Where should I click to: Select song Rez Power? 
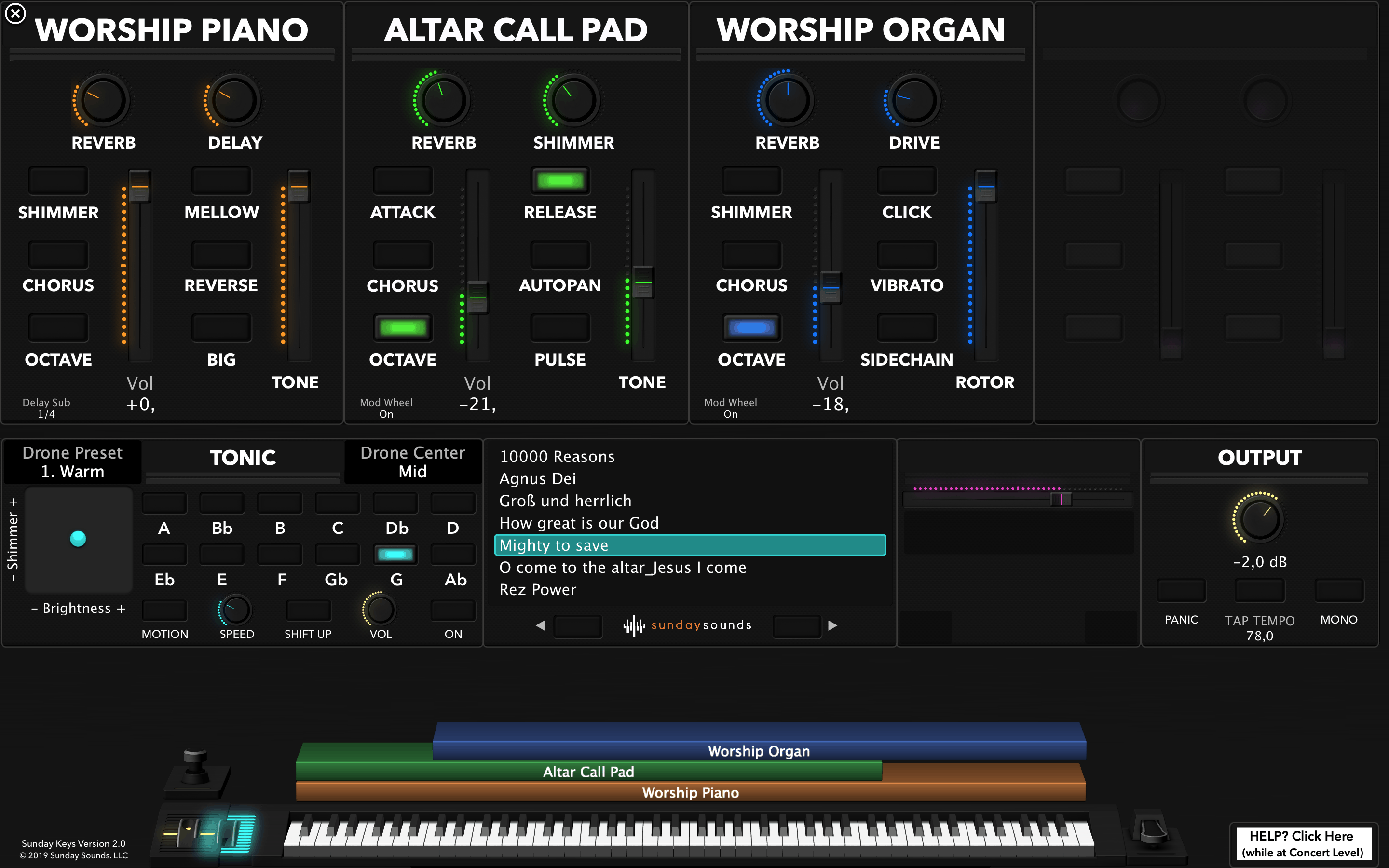click(690, 590)
